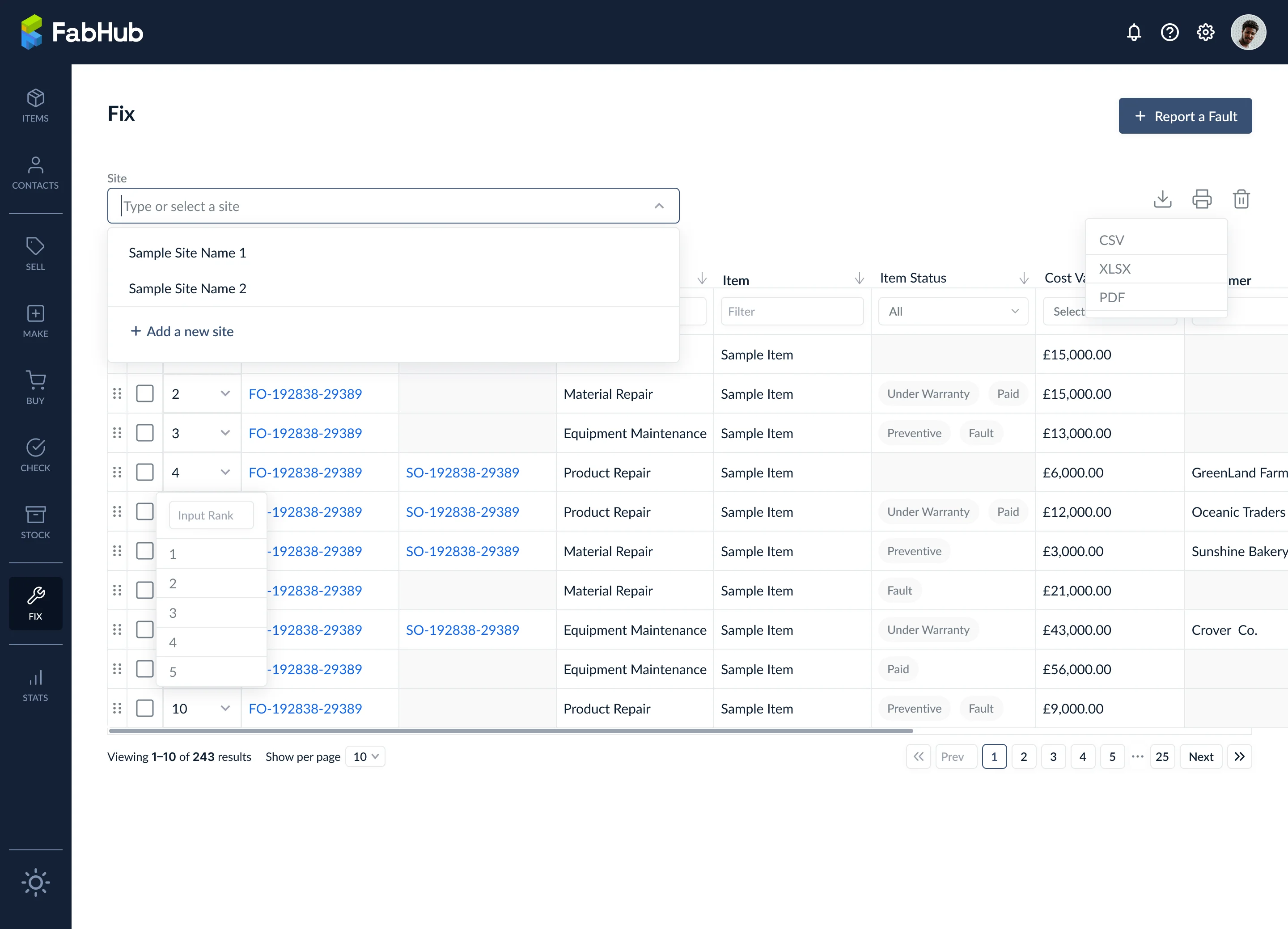Go to Contacts in the sidebar
The height and width of the screenshot is (929, 1288).
point(35,173)
